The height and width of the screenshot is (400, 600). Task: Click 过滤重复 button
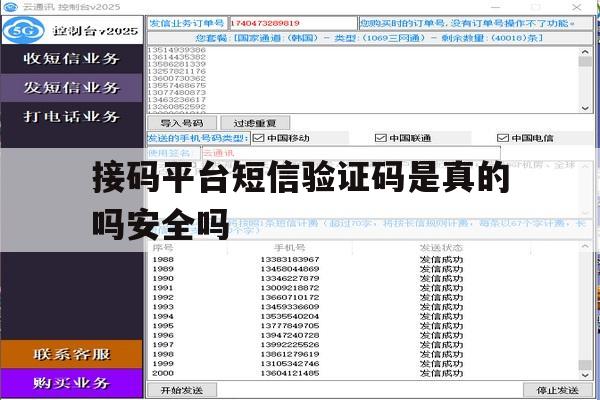(255, 123)
